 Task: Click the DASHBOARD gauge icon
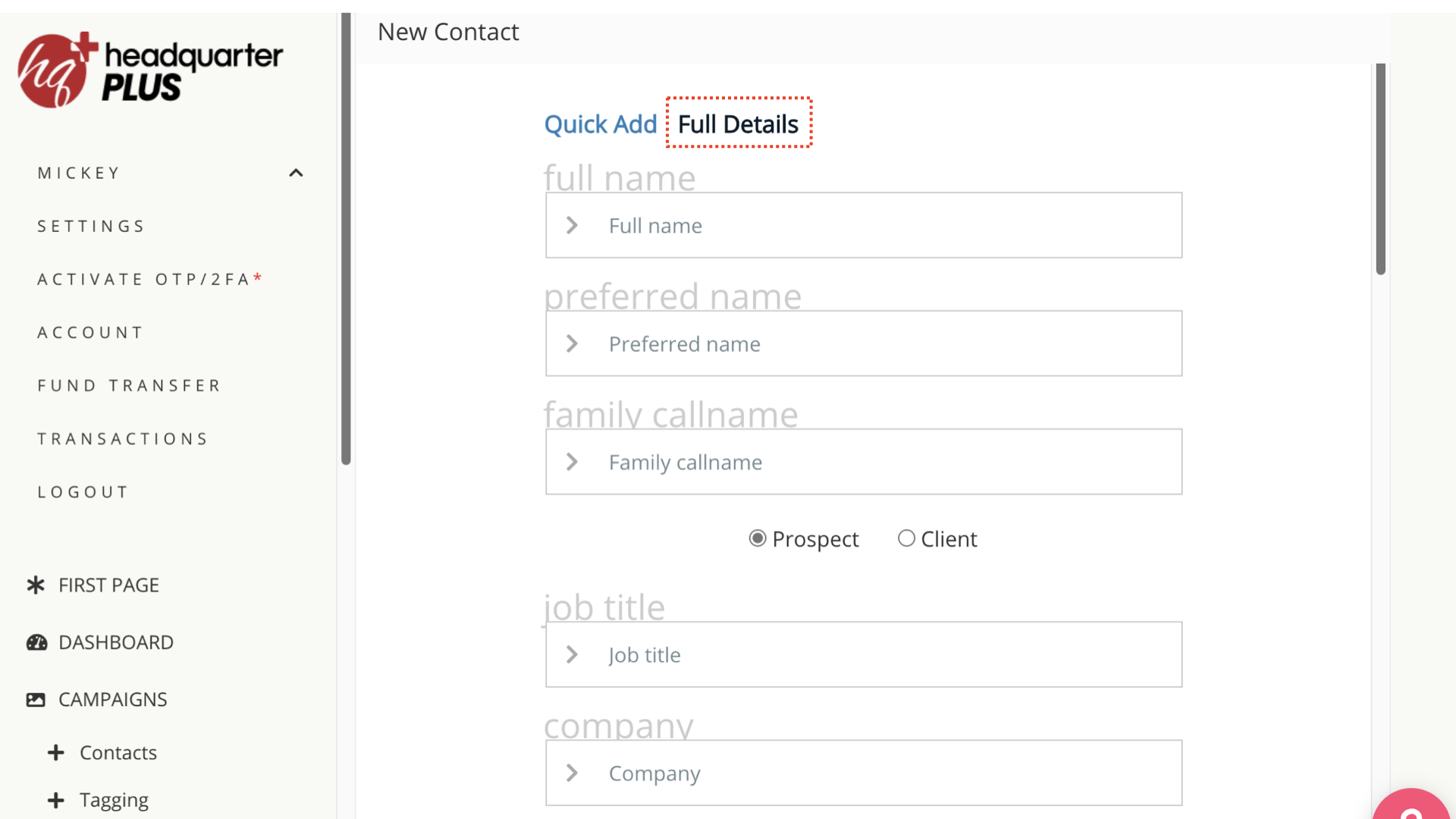pyautogui.click(x=36, y=643)
